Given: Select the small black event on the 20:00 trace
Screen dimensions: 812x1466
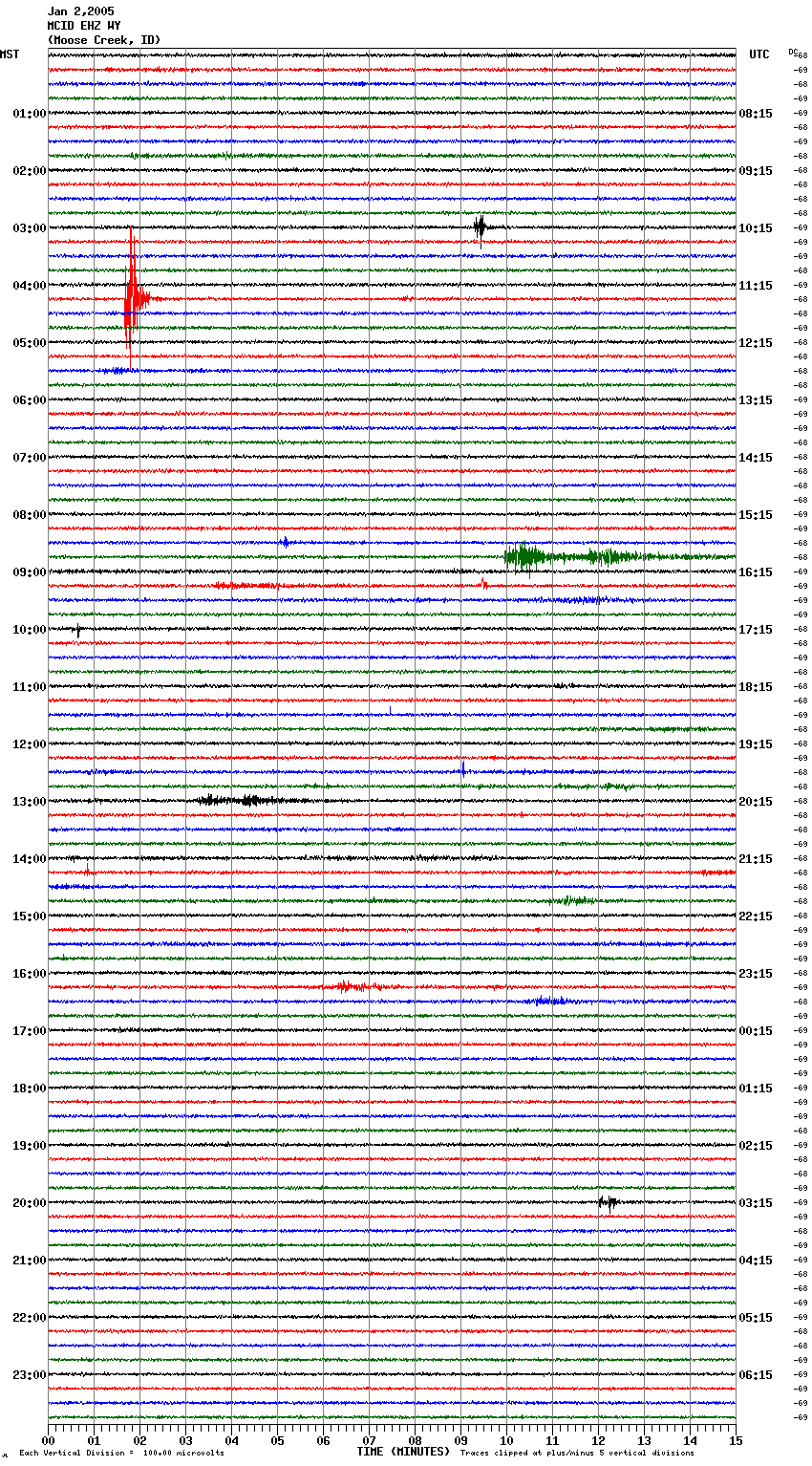Looking at the screenshot, I should (608, 1202).
